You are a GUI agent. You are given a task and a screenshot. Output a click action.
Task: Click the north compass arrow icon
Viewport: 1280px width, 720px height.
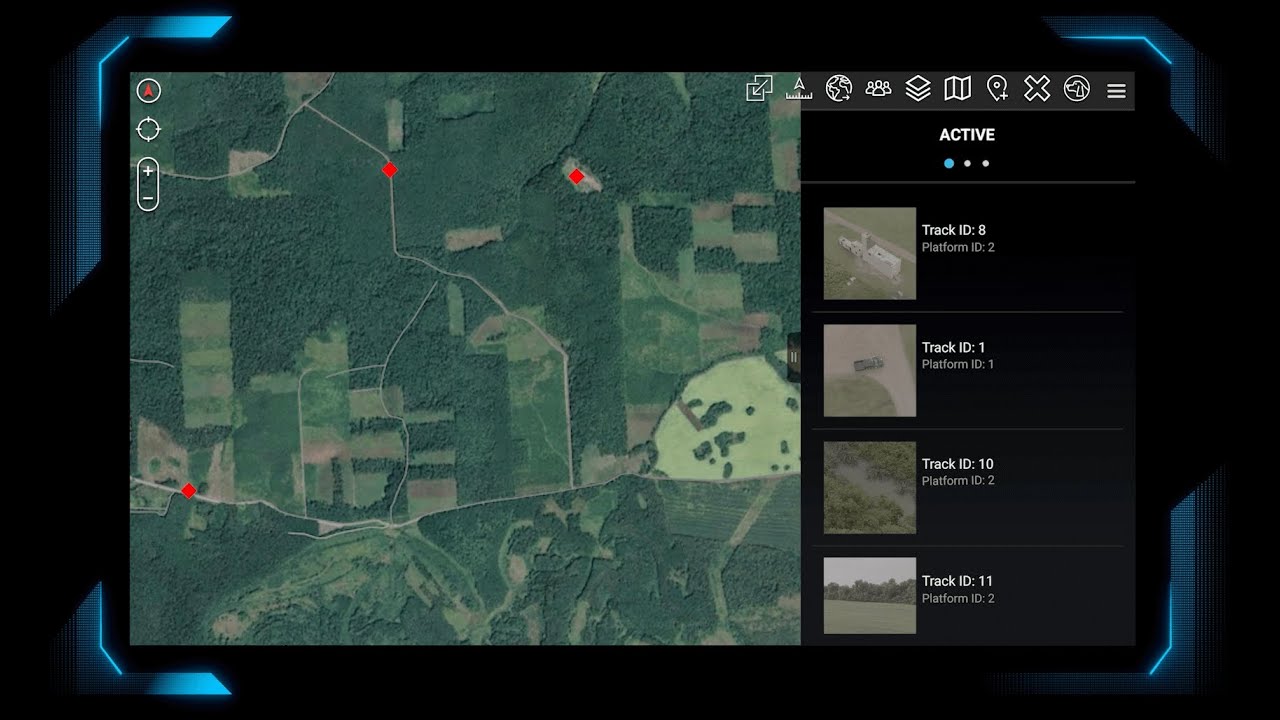148,91
